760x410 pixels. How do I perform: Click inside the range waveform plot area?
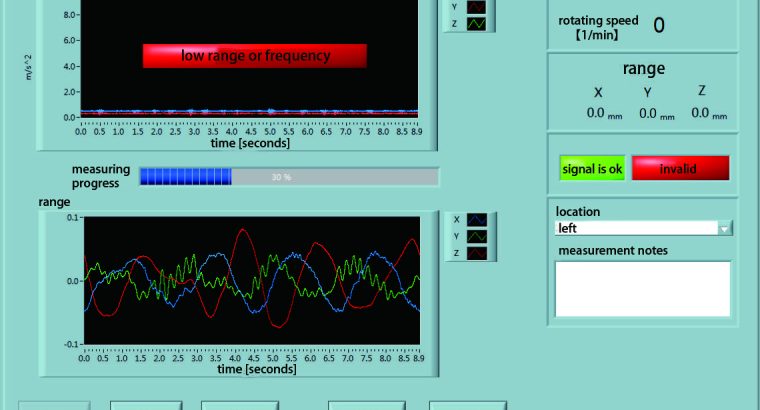tap(252, 281)
